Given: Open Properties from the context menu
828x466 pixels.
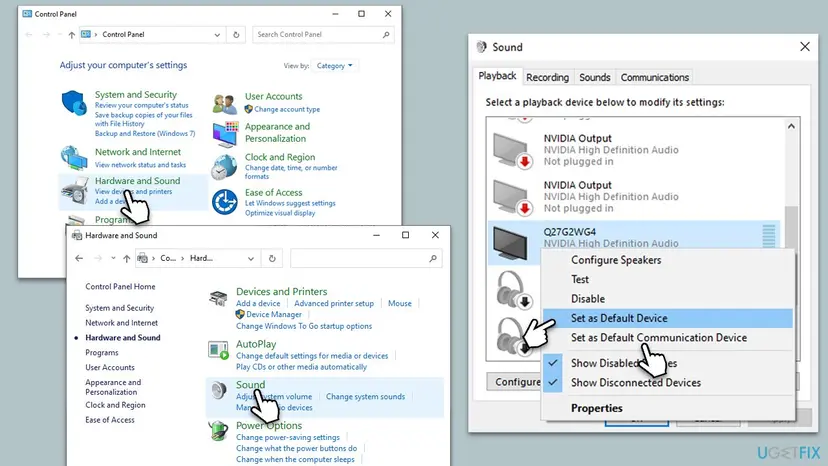Looking at the screenshot, I should [x=668, y=408].
